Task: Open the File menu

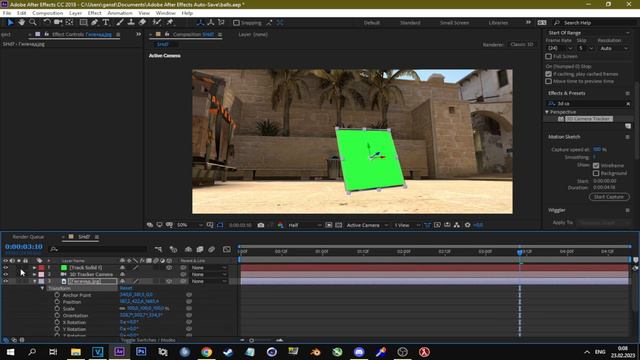Action: tap(7, 13)
